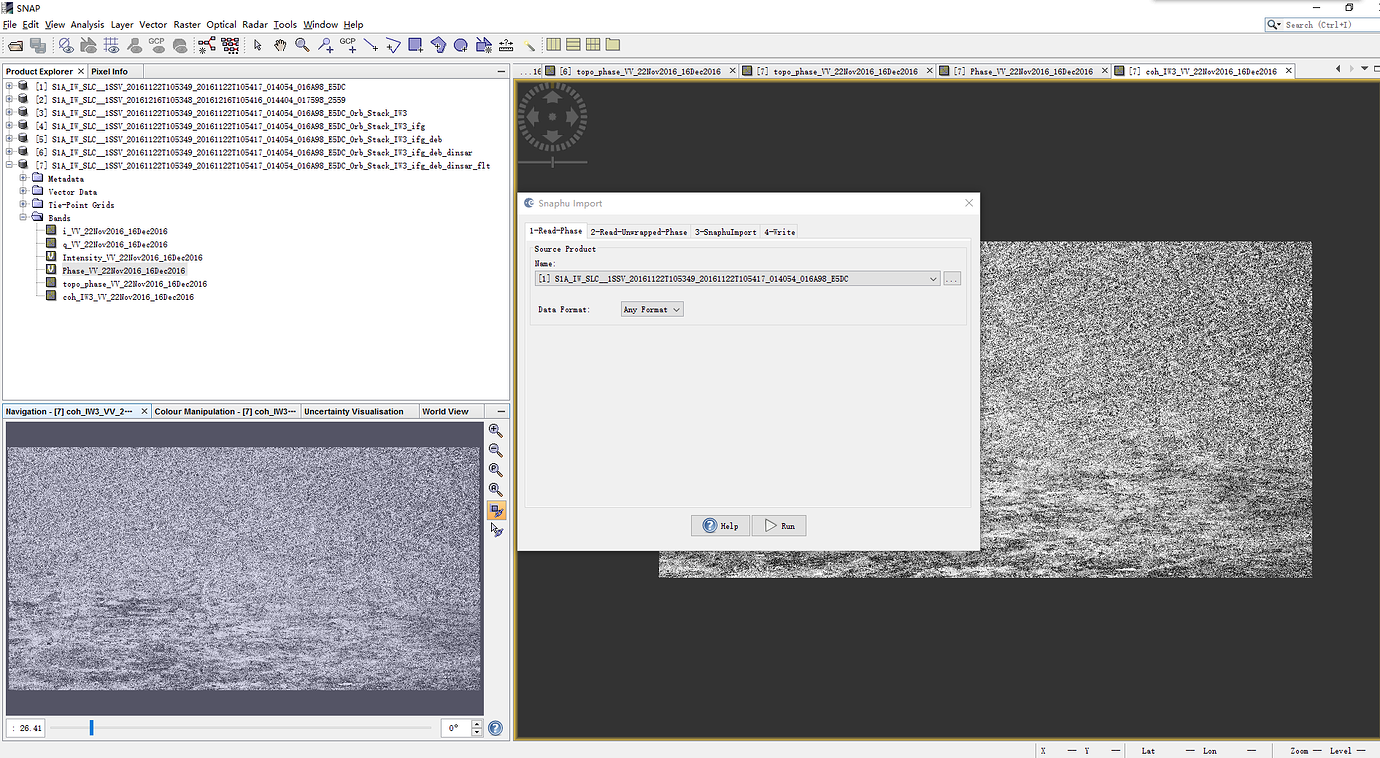The width and height of the screenshot is (1380, 758).
Task: Switch to 2-Read-Unwrapped-Phase tab
Action: coord(638,231)
